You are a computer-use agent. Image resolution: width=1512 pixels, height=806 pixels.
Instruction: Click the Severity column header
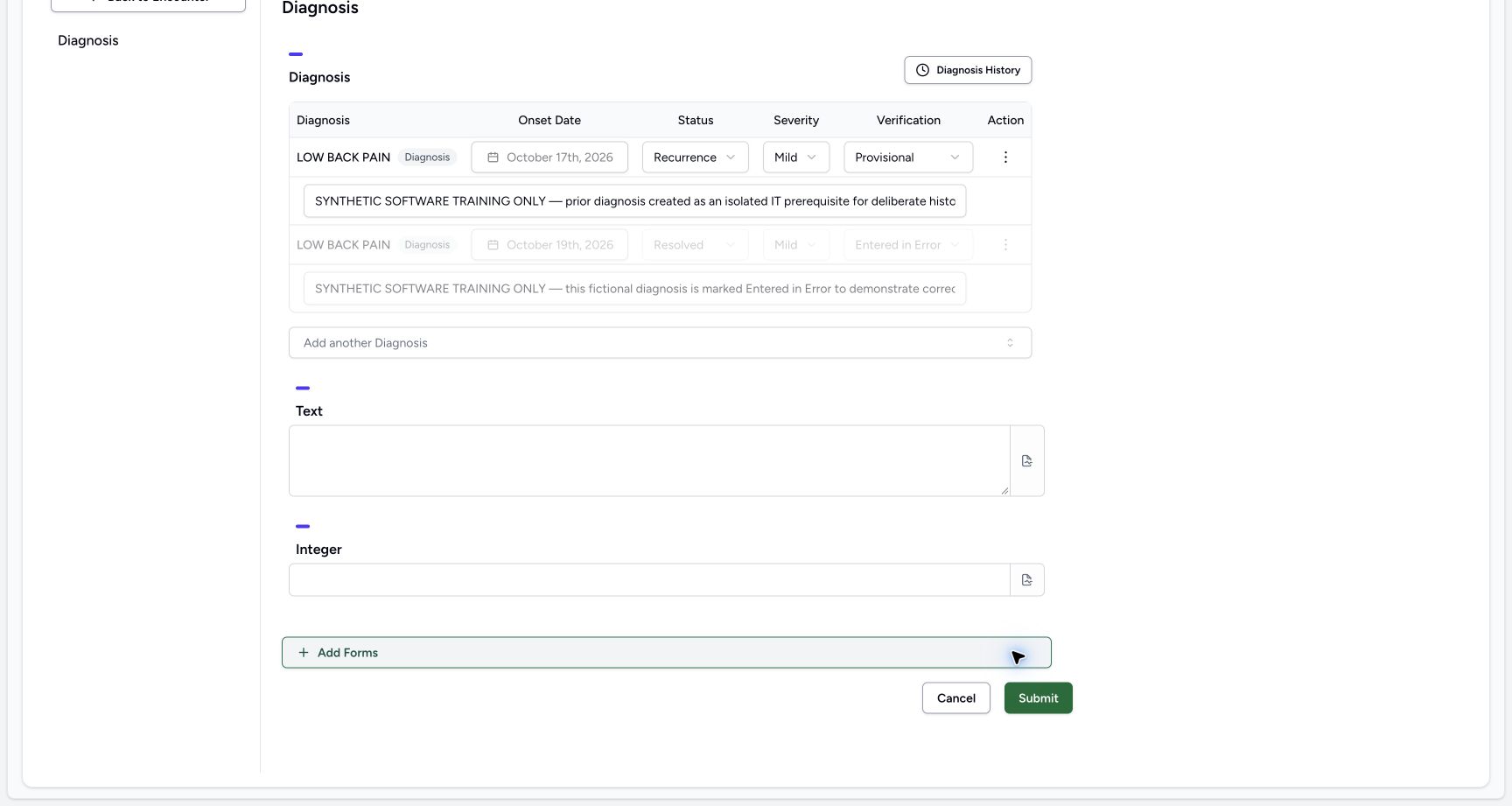[796, 120]
